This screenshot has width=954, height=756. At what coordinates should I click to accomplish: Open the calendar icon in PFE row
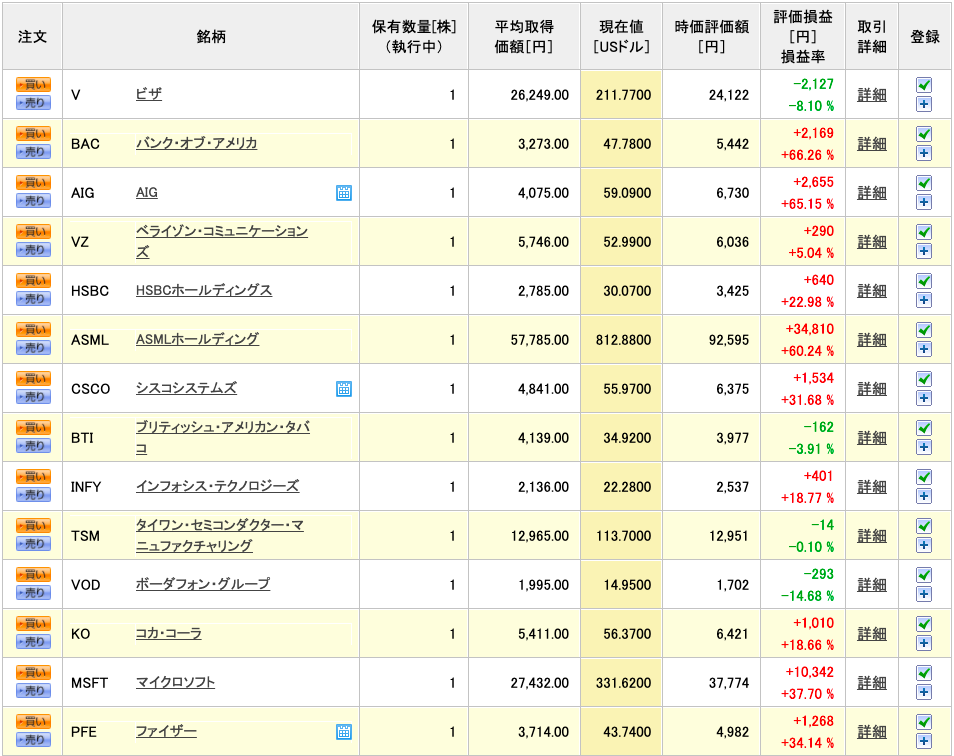click(x=344, y=732)
